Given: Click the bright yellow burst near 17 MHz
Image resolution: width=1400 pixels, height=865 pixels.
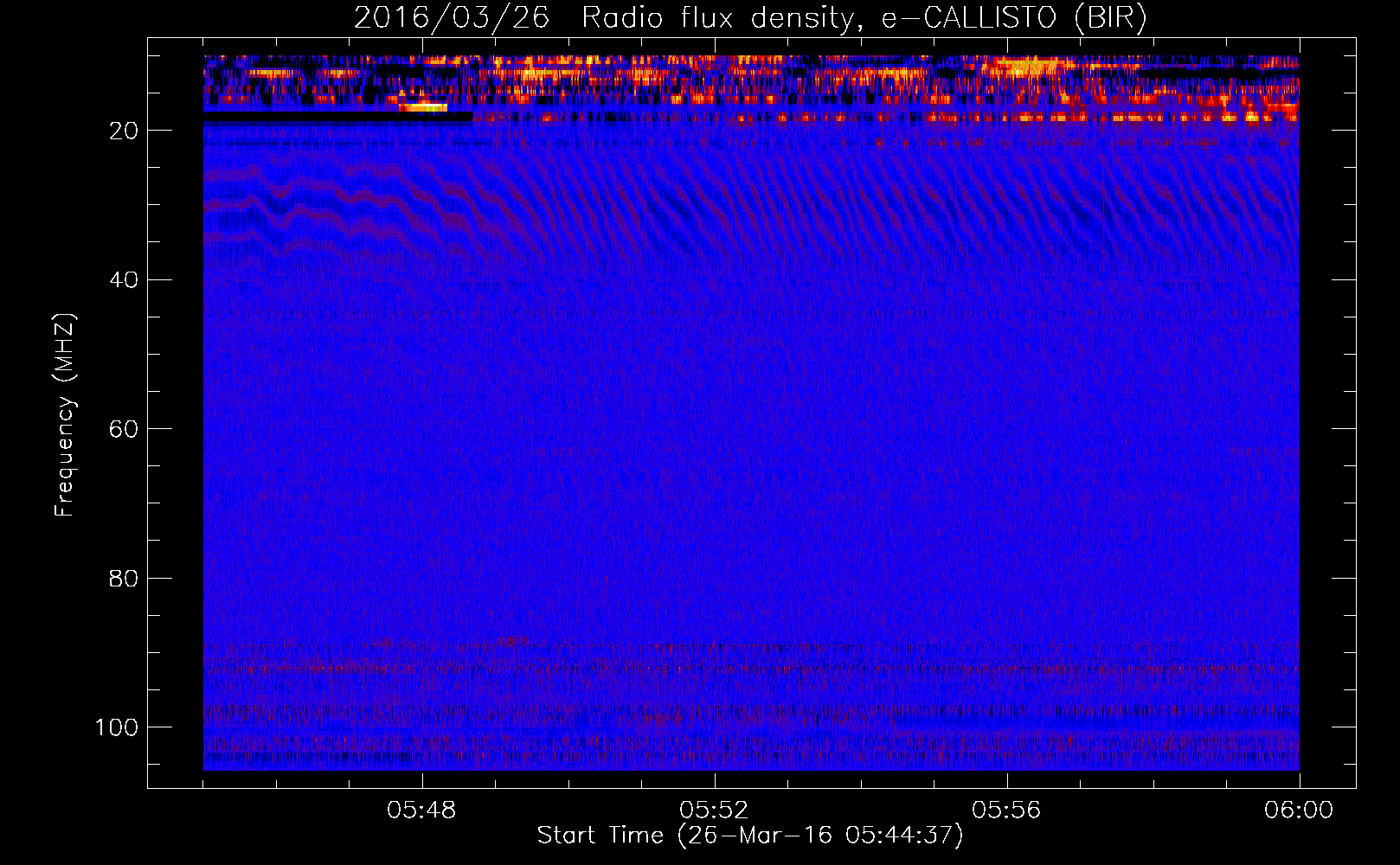Looking at the screenshot, I should point(423,107).
